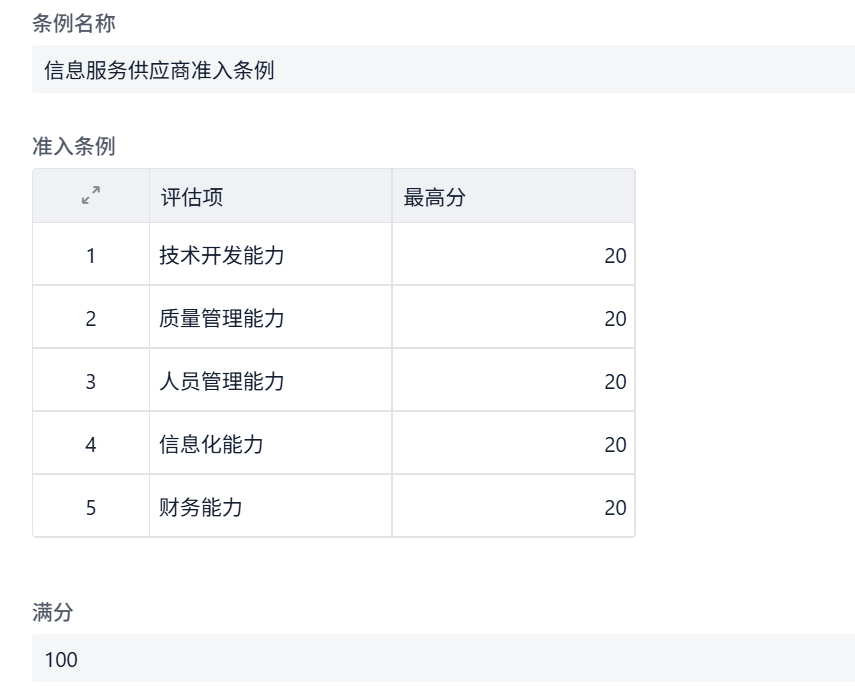Click the 满分 field showing 100
This screenshot has width=855, height=686.
(443, 659)
